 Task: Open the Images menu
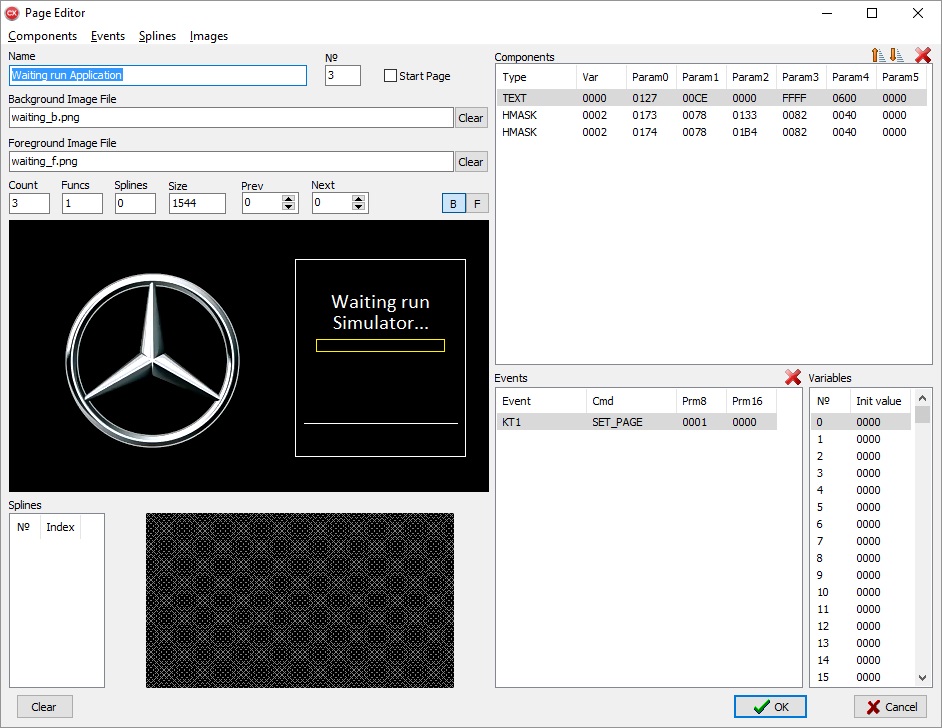click(x=209, y=36)
